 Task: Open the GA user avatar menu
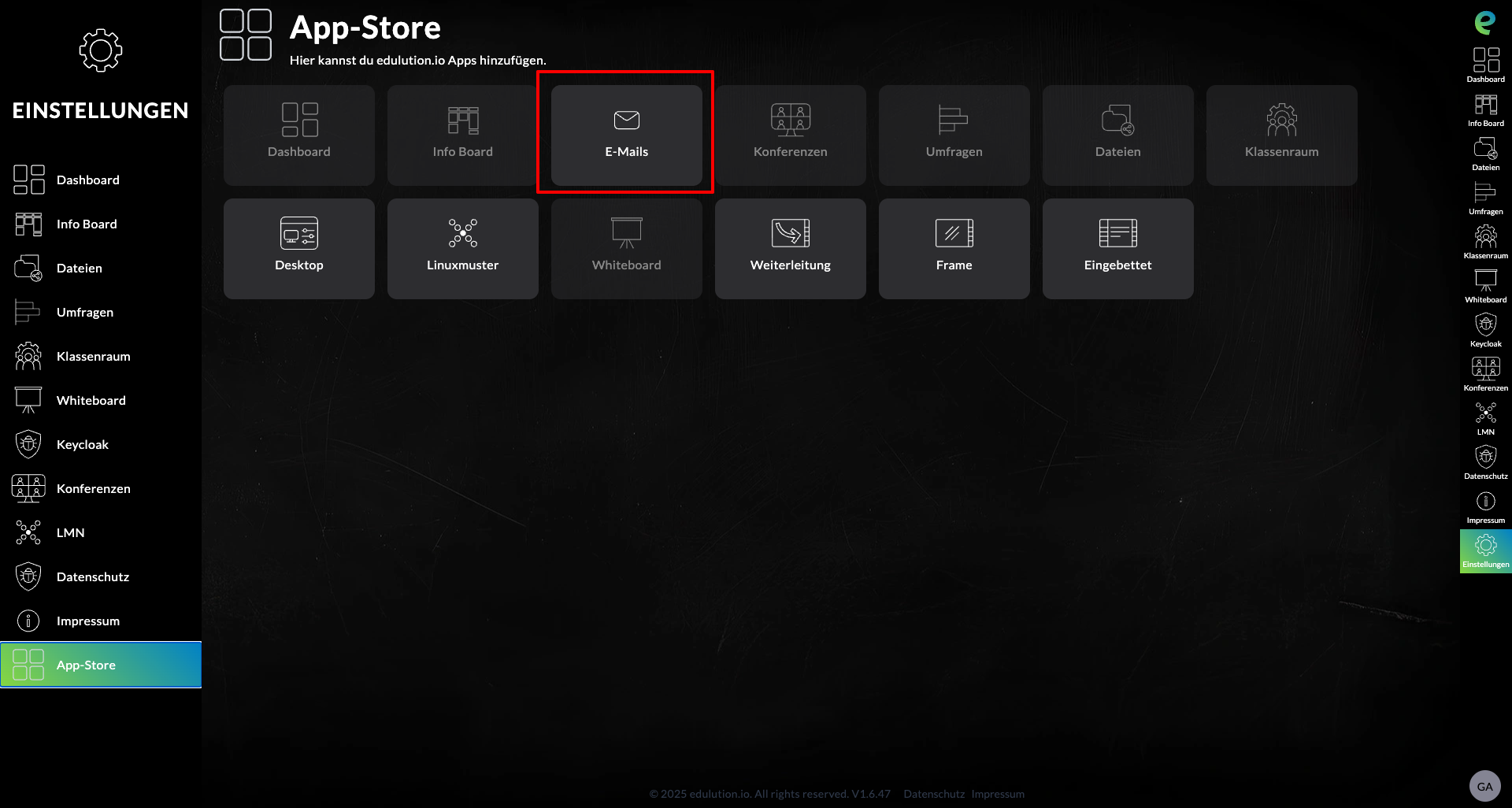coord(1484,786)
